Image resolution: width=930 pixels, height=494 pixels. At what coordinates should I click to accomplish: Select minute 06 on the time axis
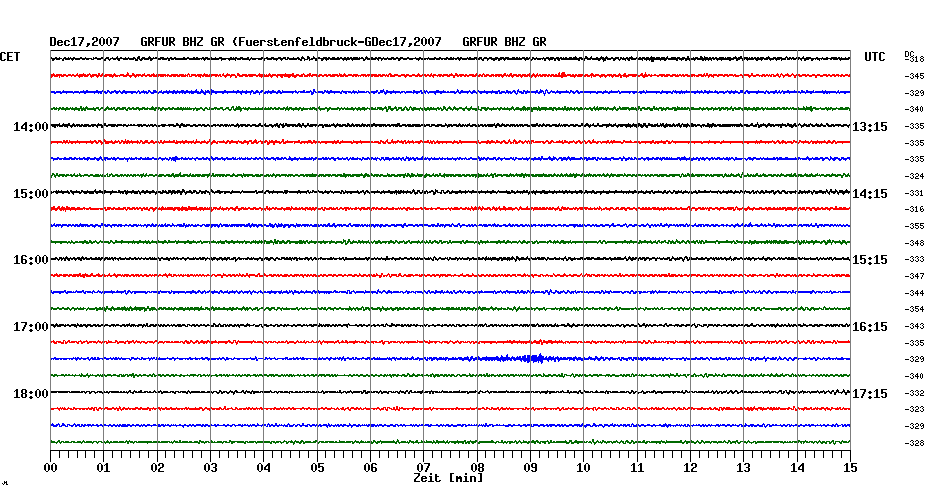pos(371,467)
